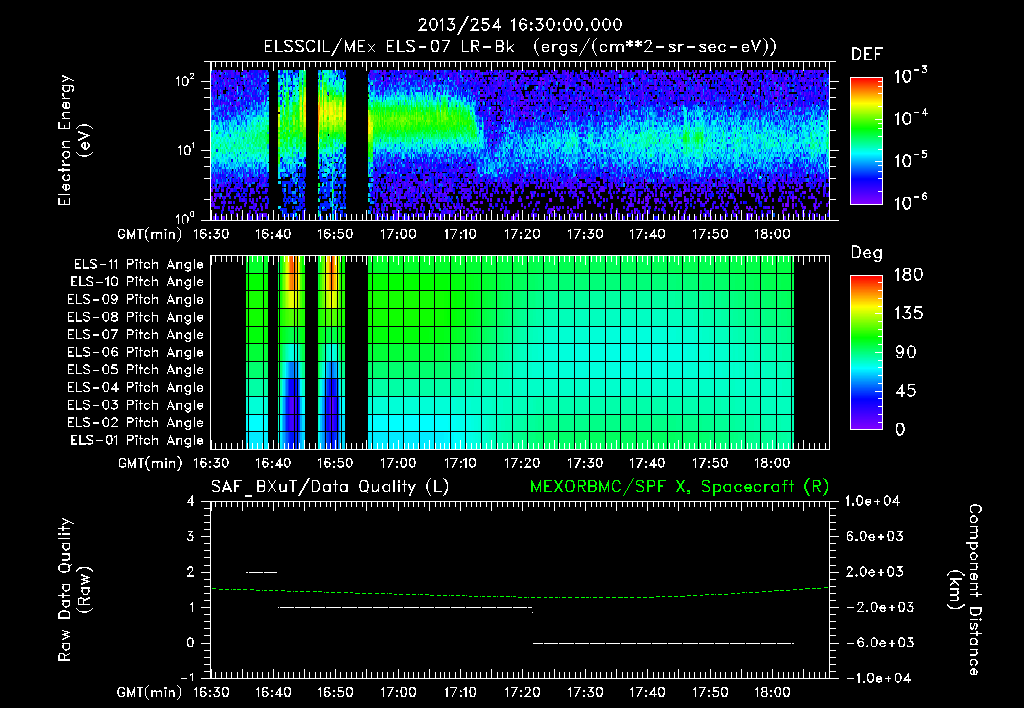The image size is (1024, 708).
Task: Click the Electron Energy (eV) axis label
Action: pyautogui.click(x=74, y=140)
